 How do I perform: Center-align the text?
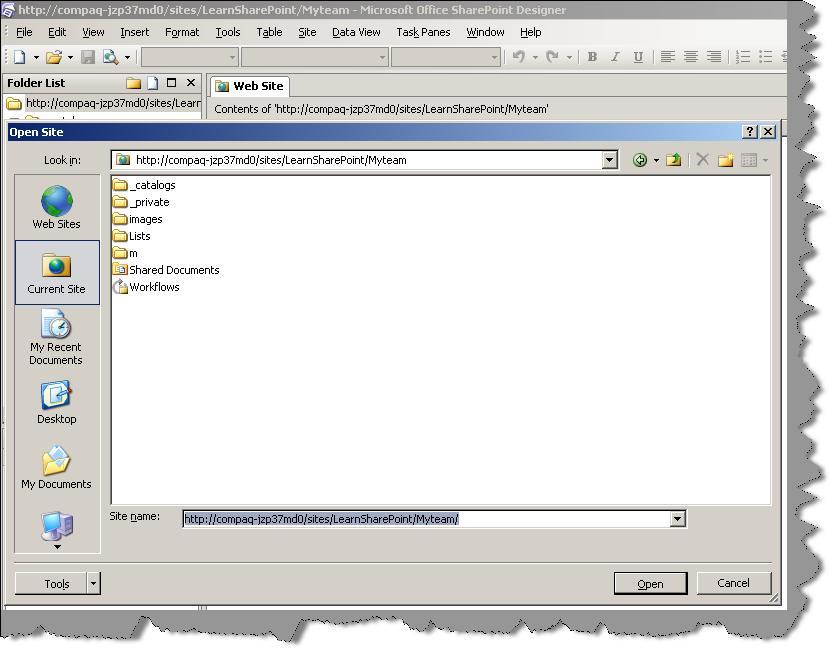[x=691, y=57]
